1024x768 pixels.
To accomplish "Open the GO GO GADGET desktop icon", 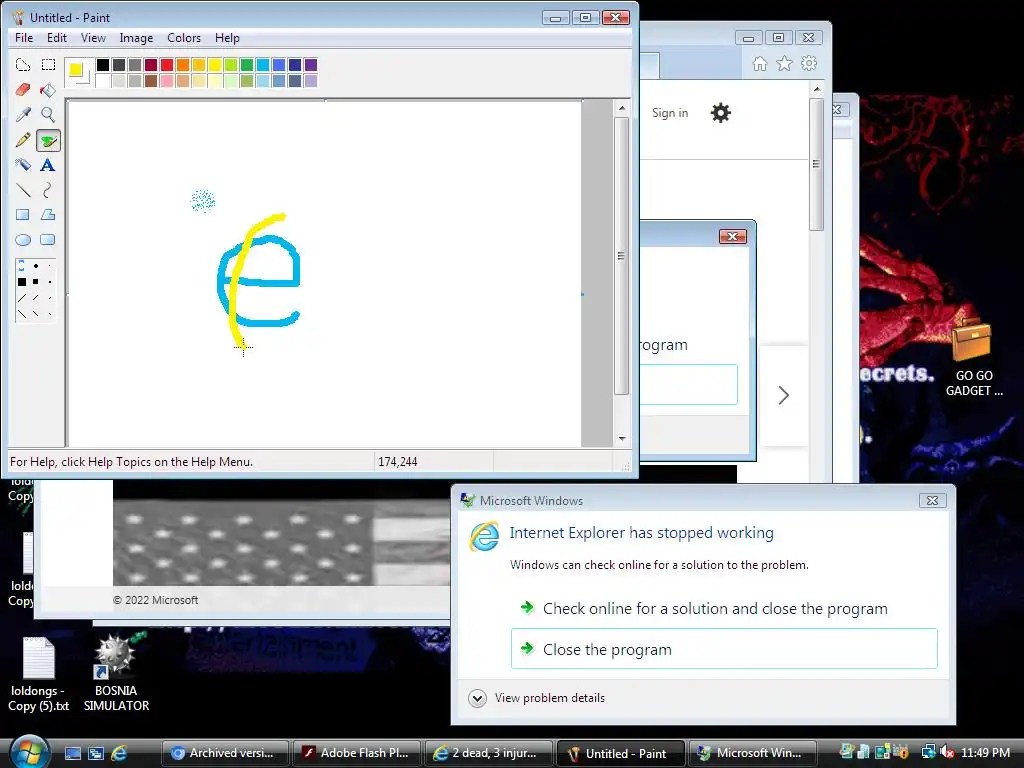I will pos(974,357).
